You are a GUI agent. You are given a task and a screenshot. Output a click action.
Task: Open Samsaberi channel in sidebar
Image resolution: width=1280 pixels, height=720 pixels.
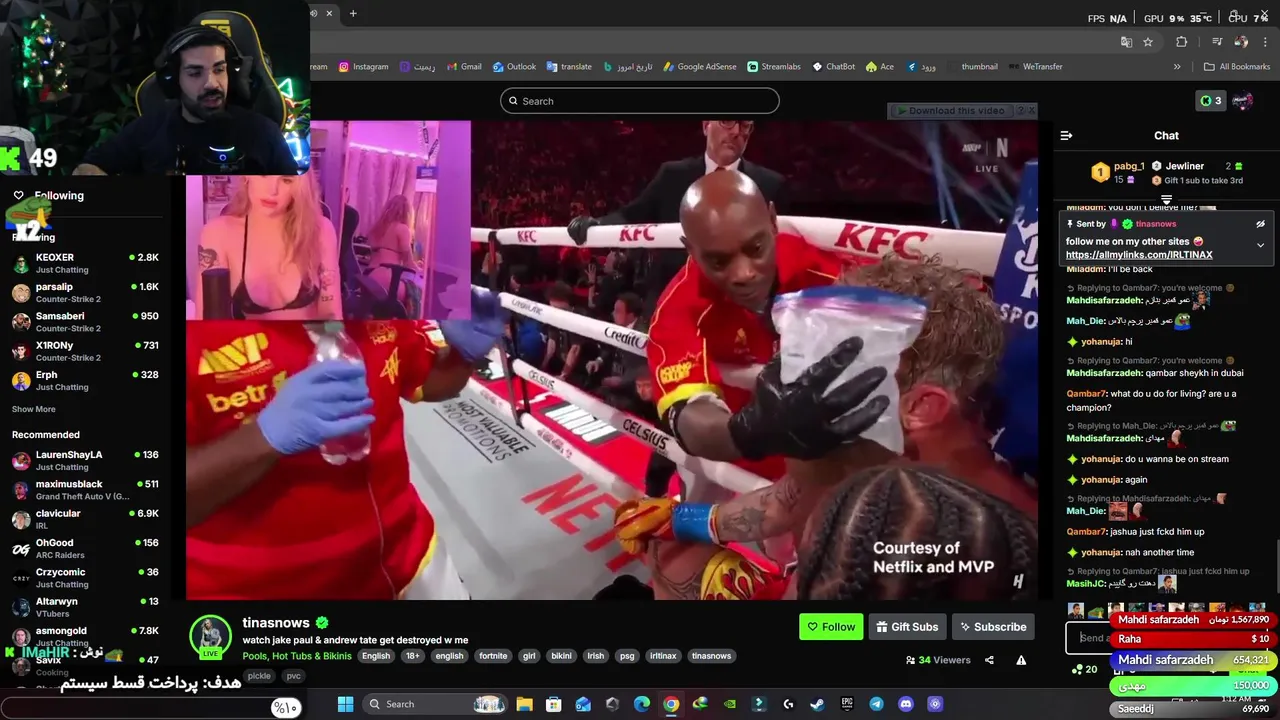85,322
